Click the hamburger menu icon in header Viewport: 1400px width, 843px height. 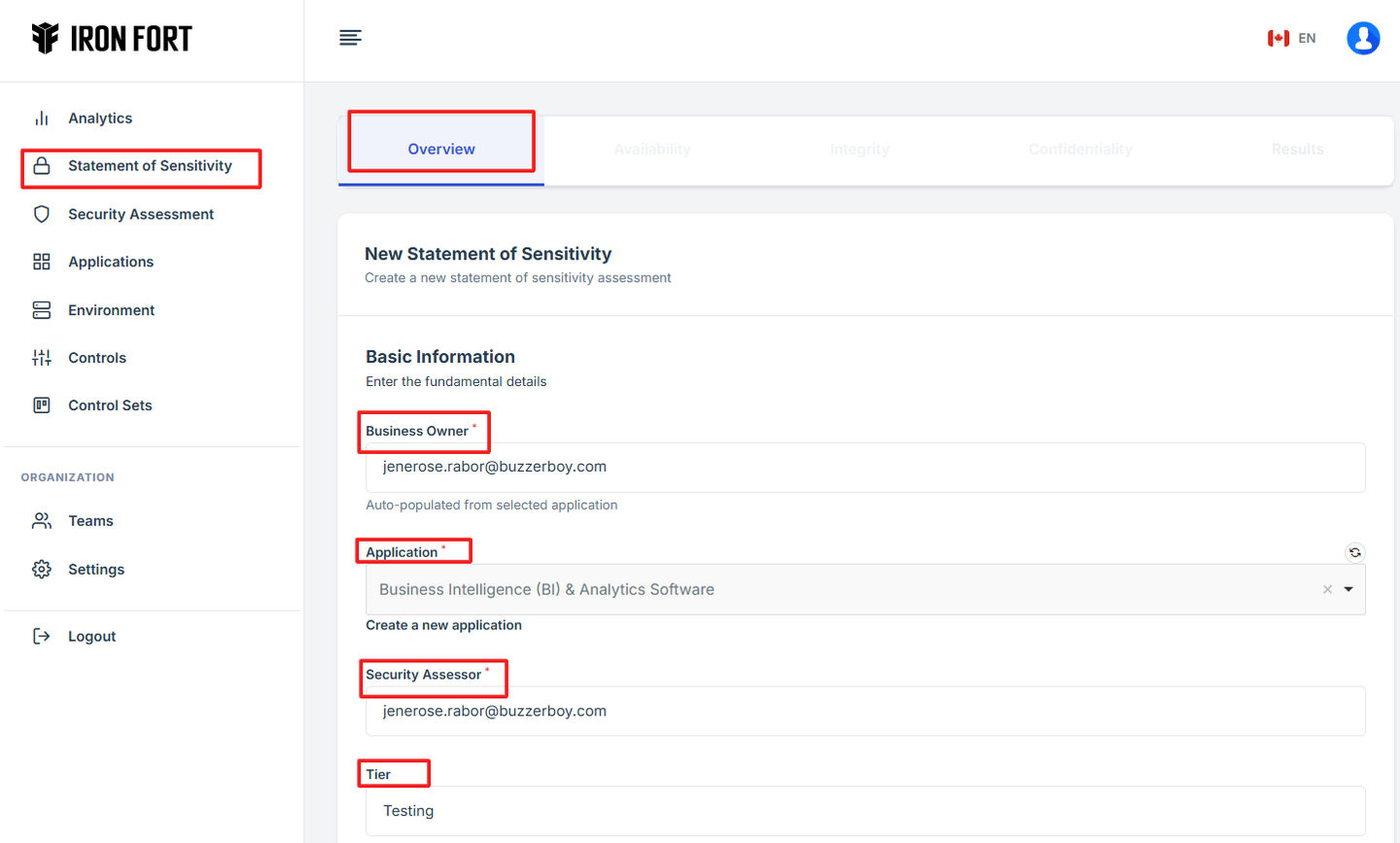350,38
